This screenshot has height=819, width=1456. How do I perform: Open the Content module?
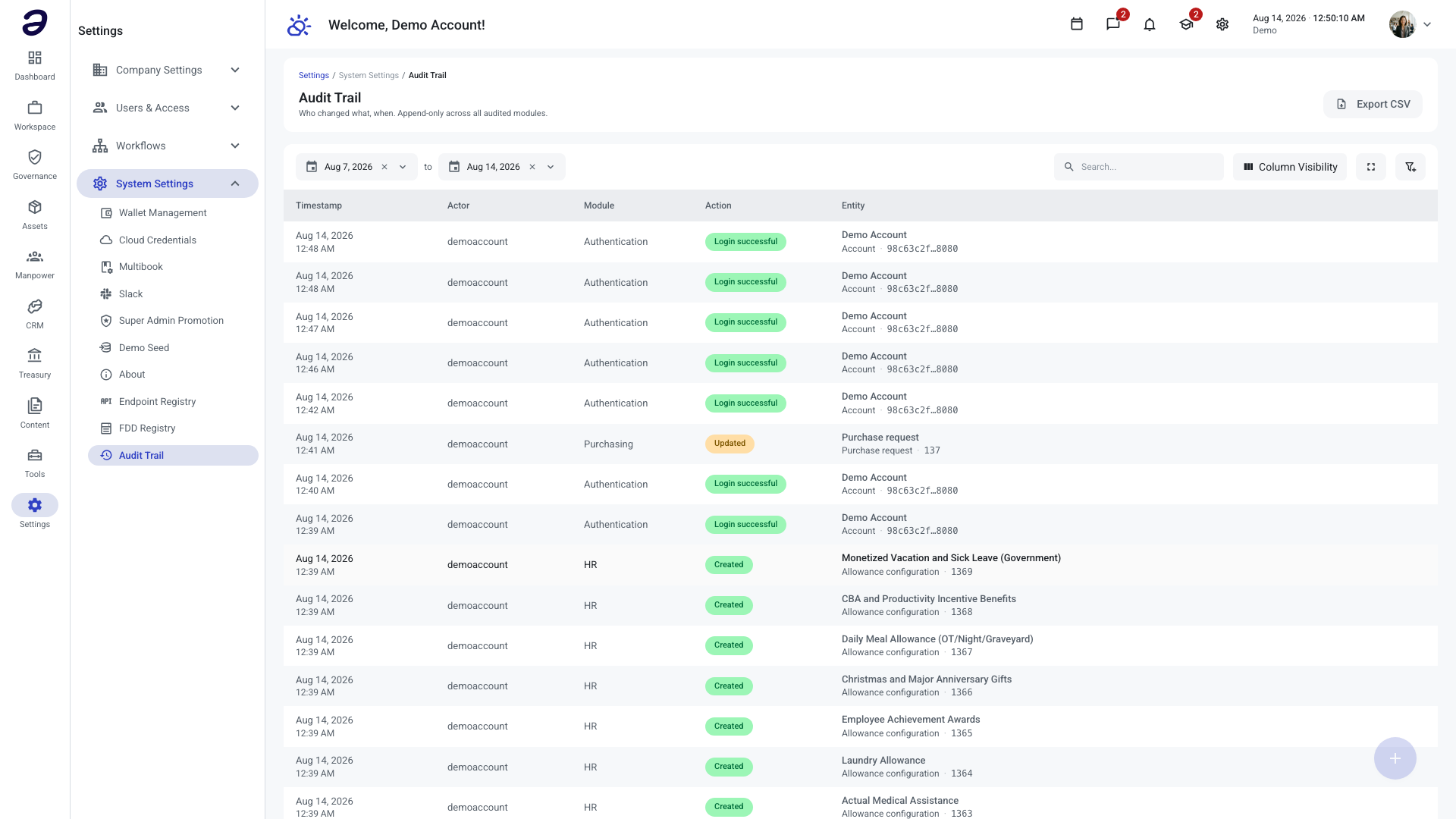pyautogui.click(x=35, y=414)
